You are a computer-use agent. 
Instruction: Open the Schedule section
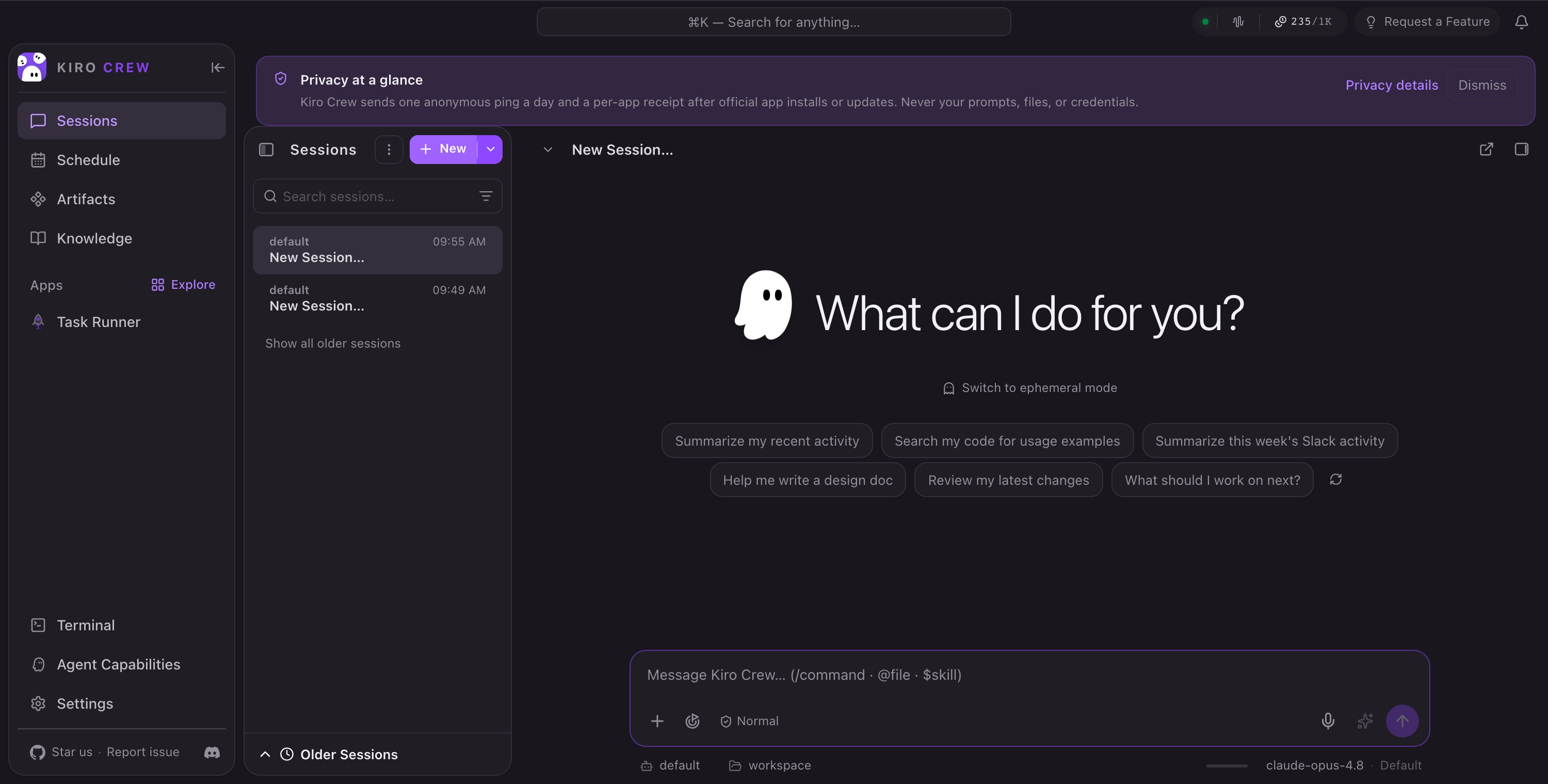(x=121, y=160)
